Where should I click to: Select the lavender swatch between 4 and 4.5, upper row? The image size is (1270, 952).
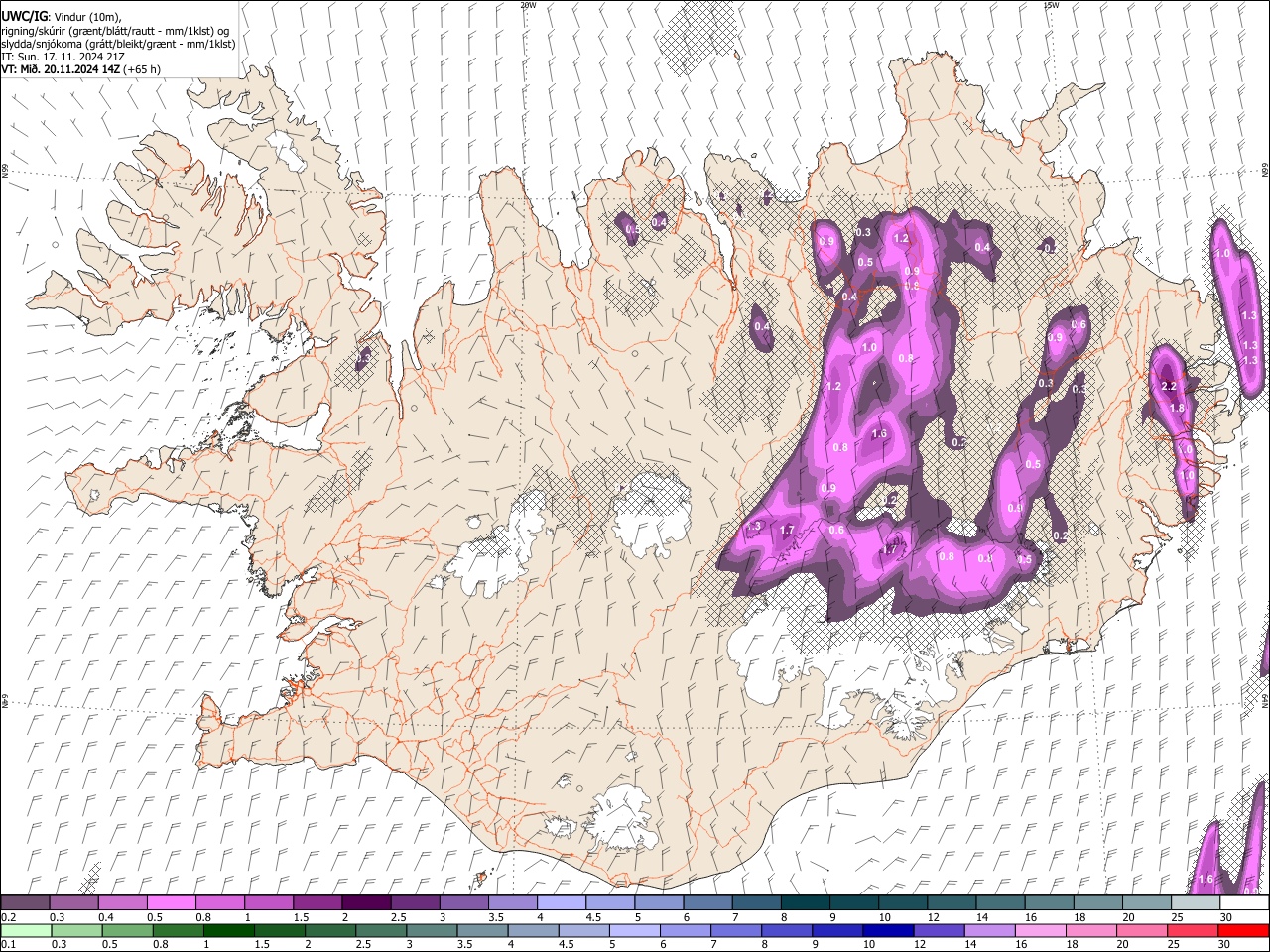[561, 902]
